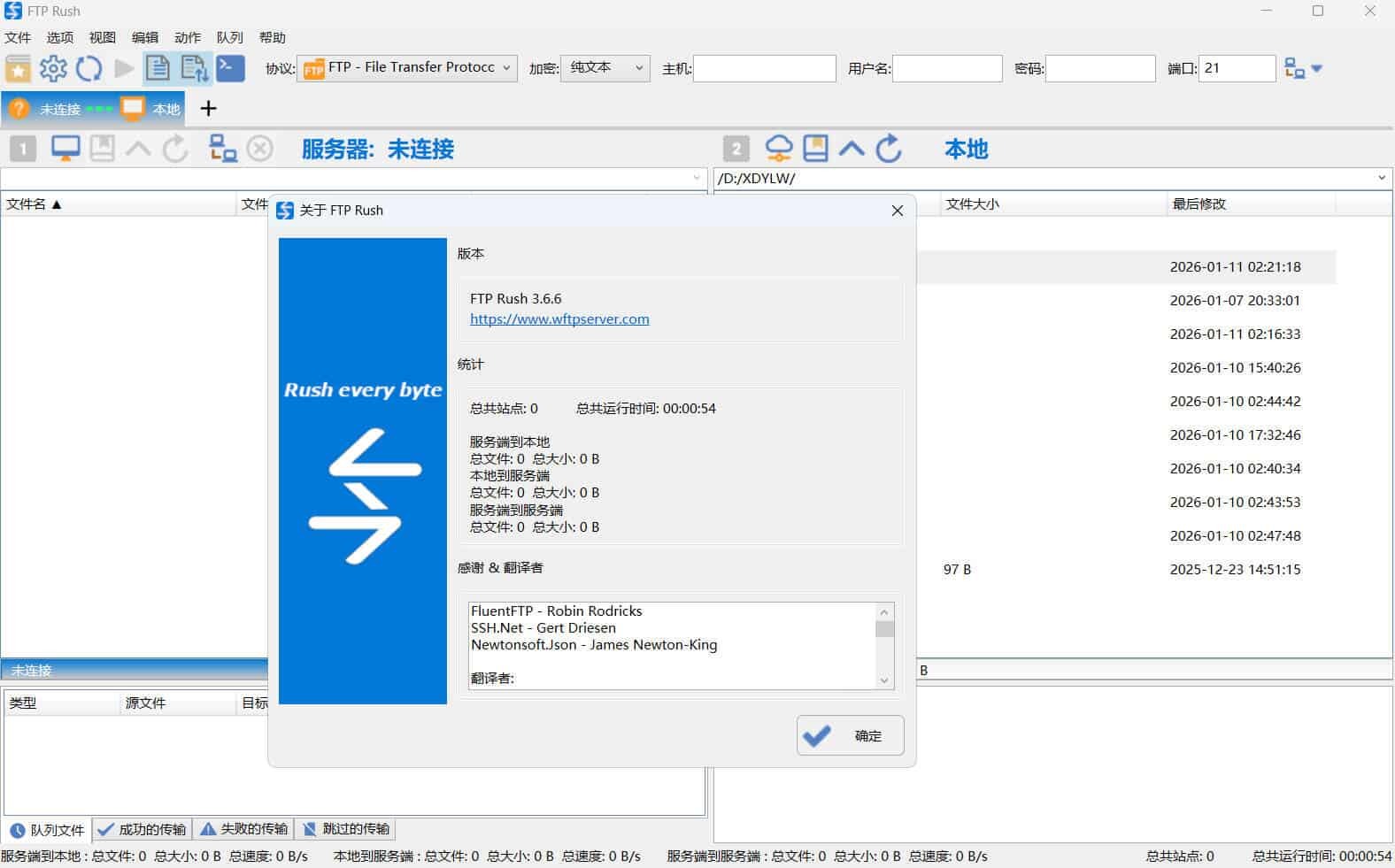Toggle the transfer queue view icon in toolbar
1395x868 pixels.
(194, 68)
